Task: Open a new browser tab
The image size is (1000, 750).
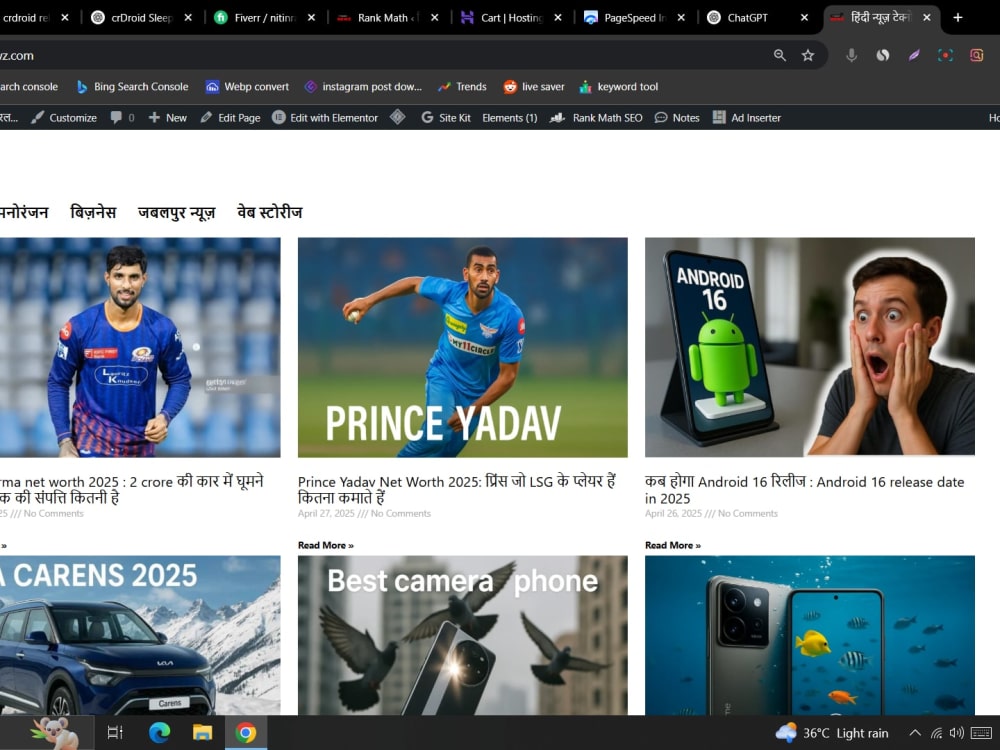Action: point(957,18)
